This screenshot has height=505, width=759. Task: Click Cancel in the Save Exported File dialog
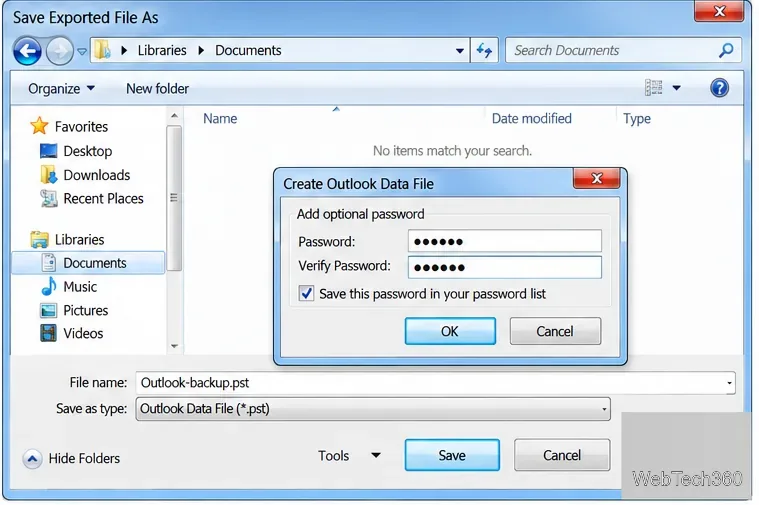562,455
